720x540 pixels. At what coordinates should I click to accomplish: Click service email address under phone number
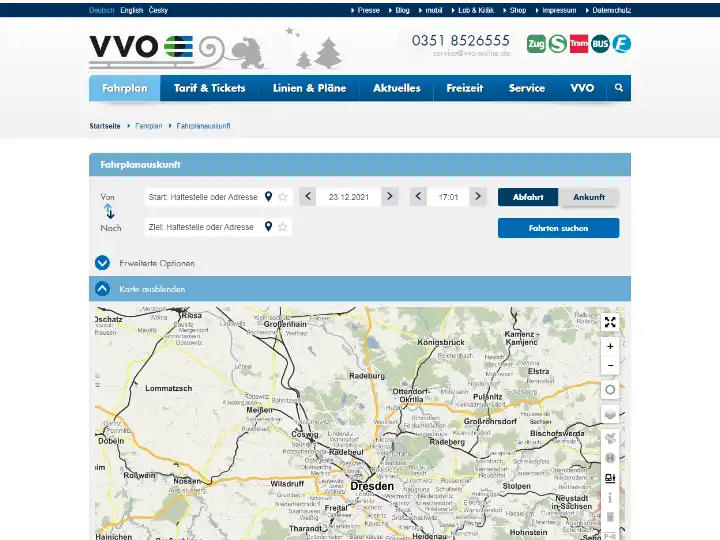click(472, 53)
